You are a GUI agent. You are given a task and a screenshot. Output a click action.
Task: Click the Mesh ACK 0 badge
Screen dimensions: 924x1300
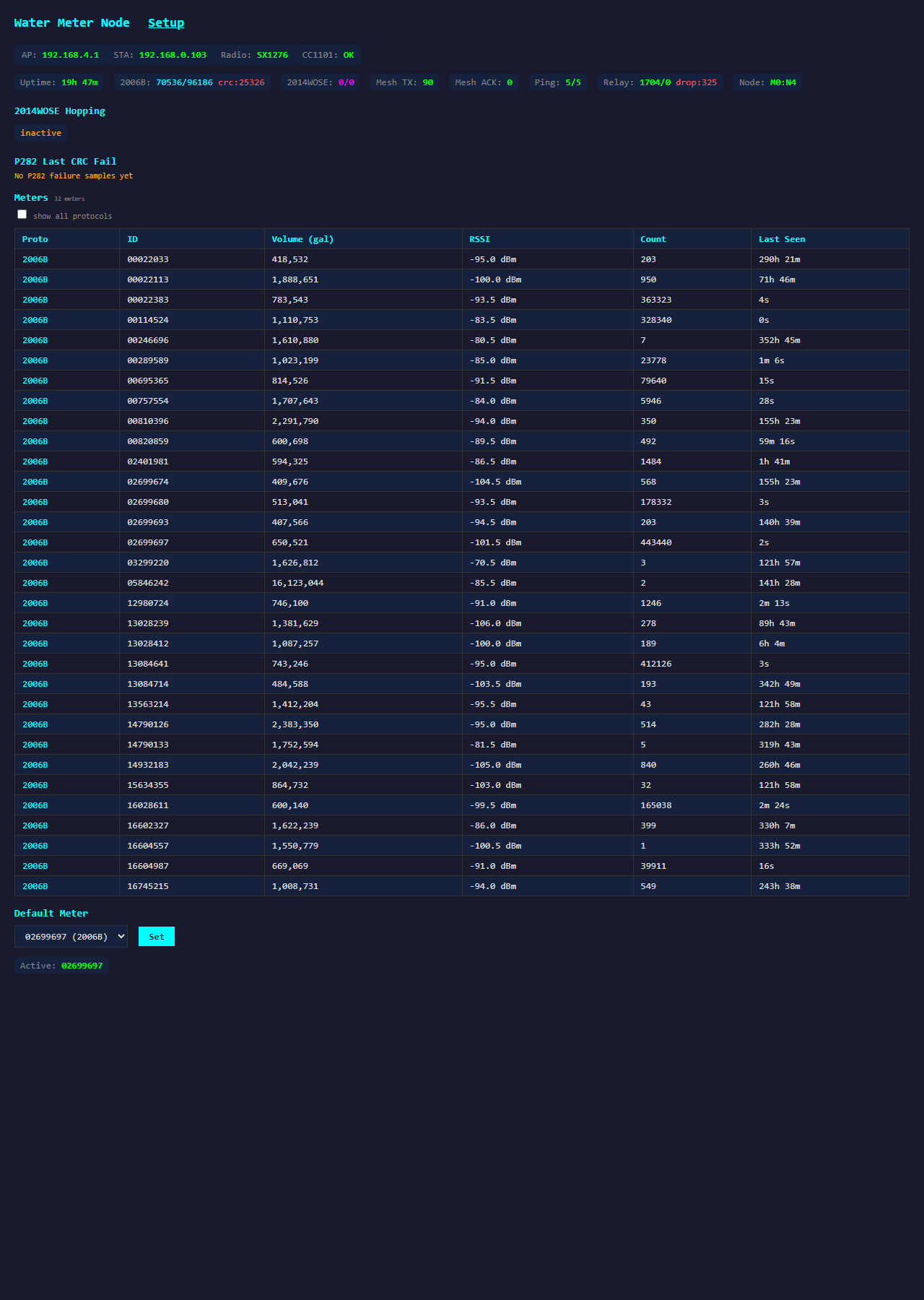point(484,82)
